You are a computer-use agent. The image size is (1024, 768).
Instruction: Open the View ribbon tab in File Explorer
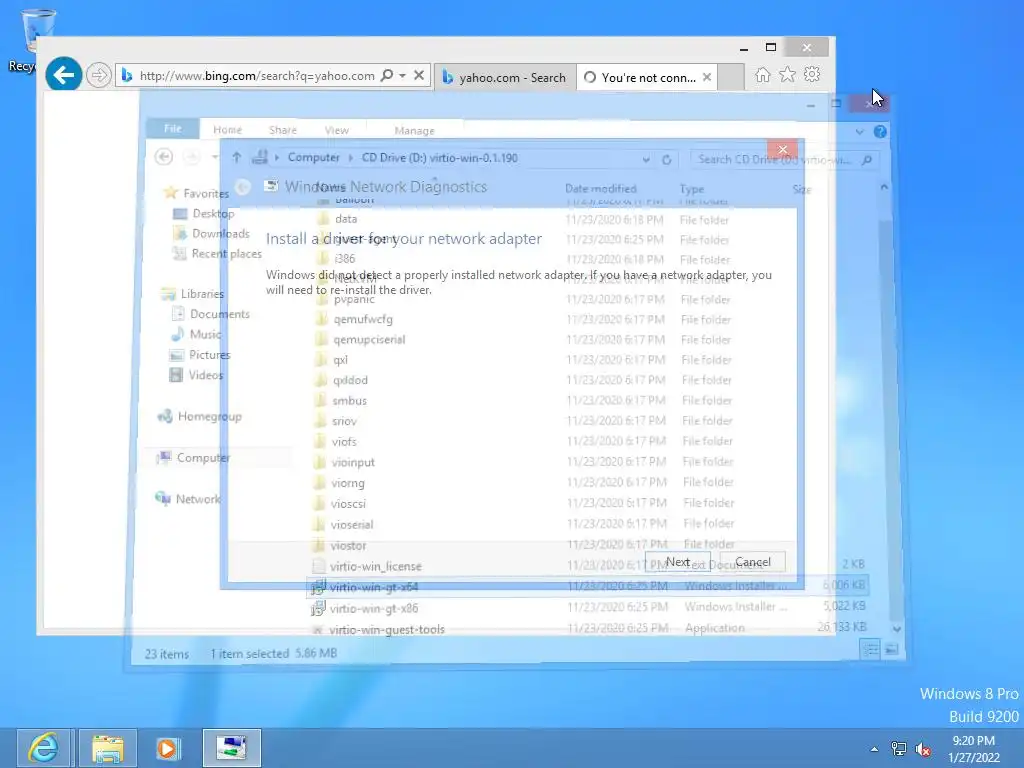(x=337, y=130)
